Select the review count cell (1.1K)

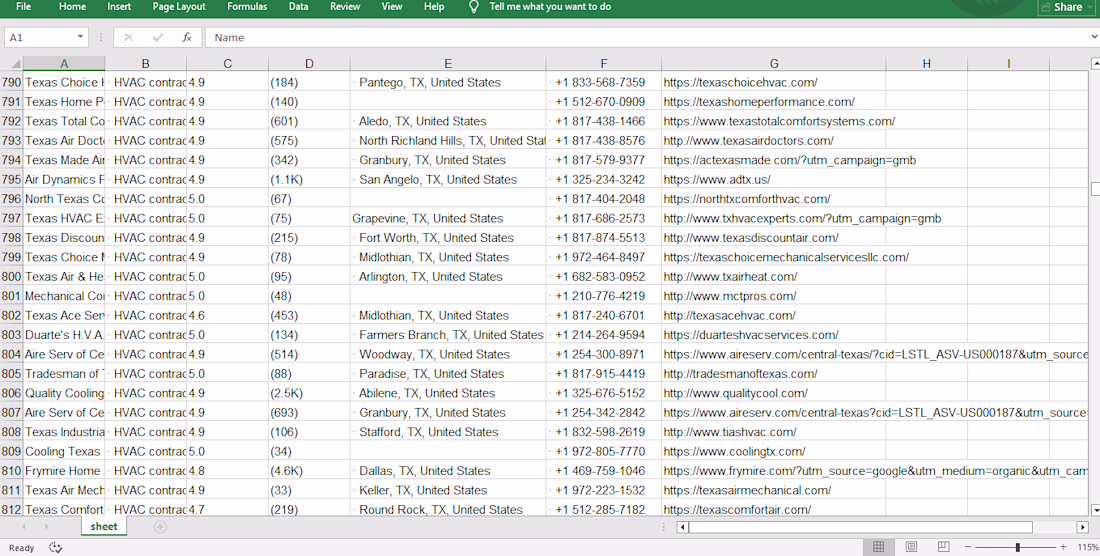point(309,179)
